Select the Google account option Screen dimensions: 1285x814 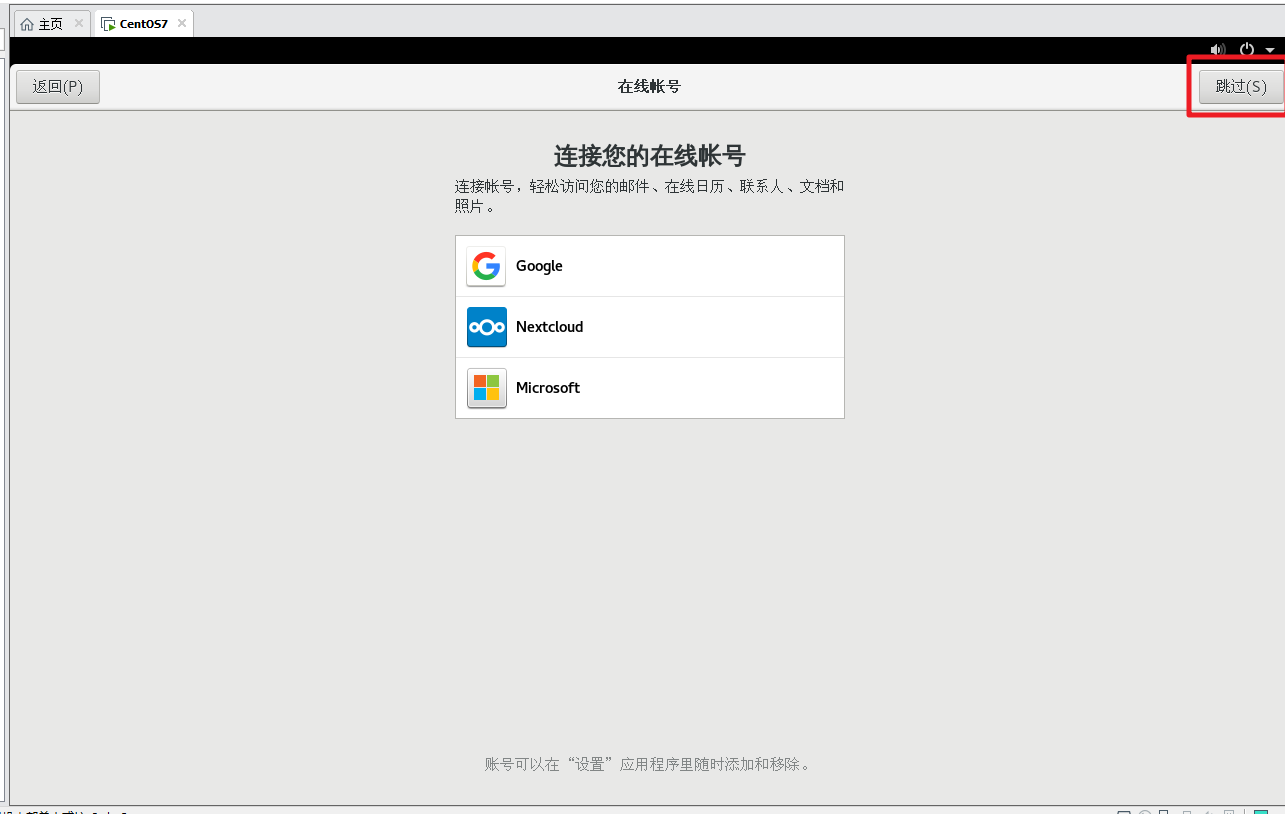click(x=650, y=266)
